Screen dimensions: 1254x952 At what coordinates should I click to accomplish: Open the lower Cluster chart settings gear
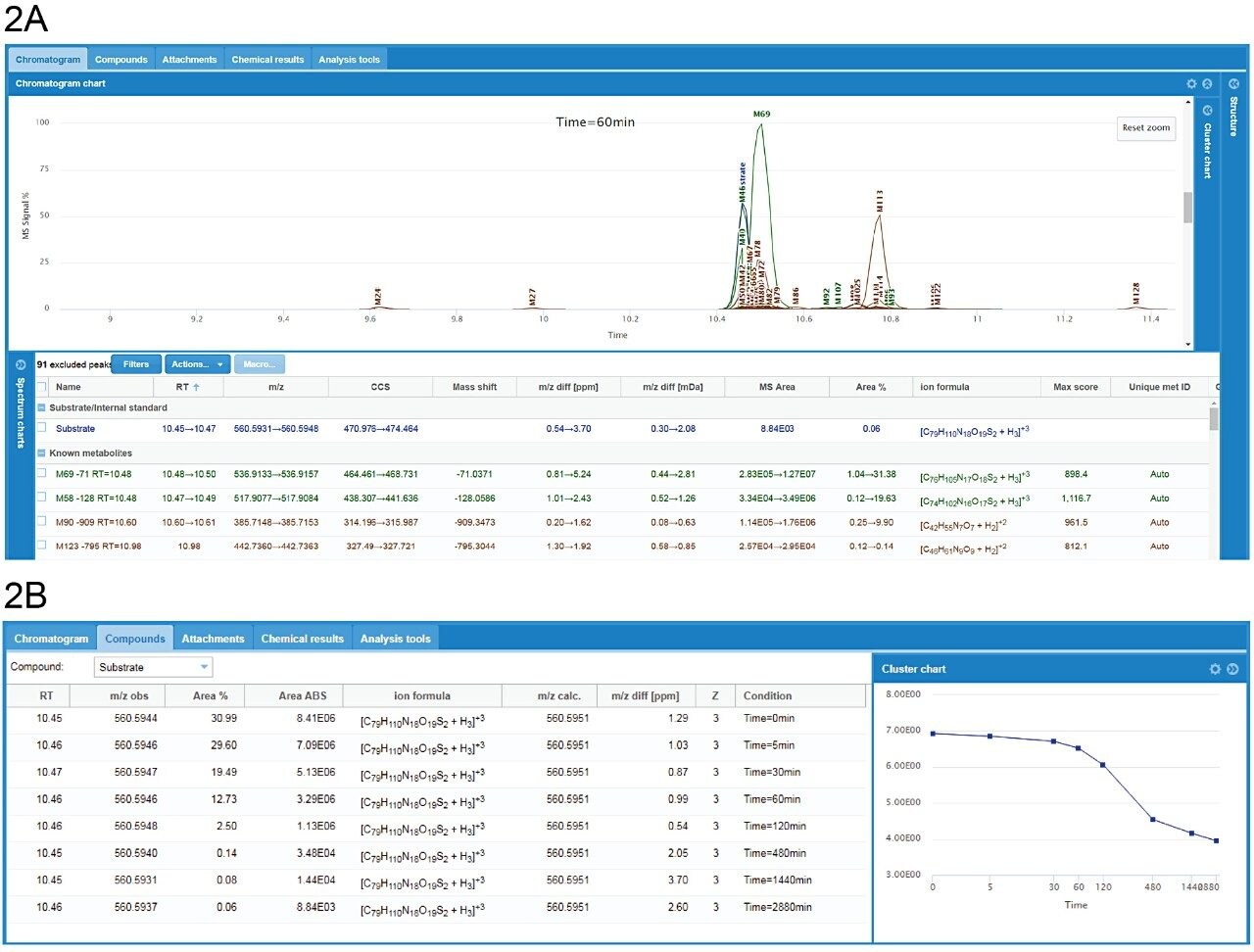(1215, 669)
